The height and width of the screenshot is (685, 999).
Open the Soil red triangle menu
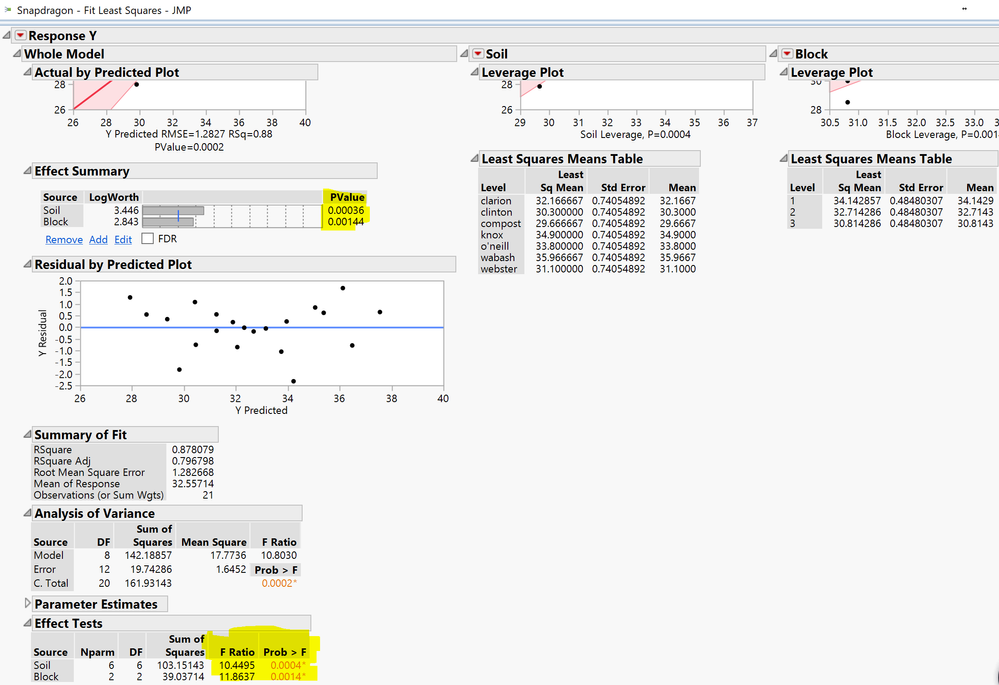[x=478, y=54]
